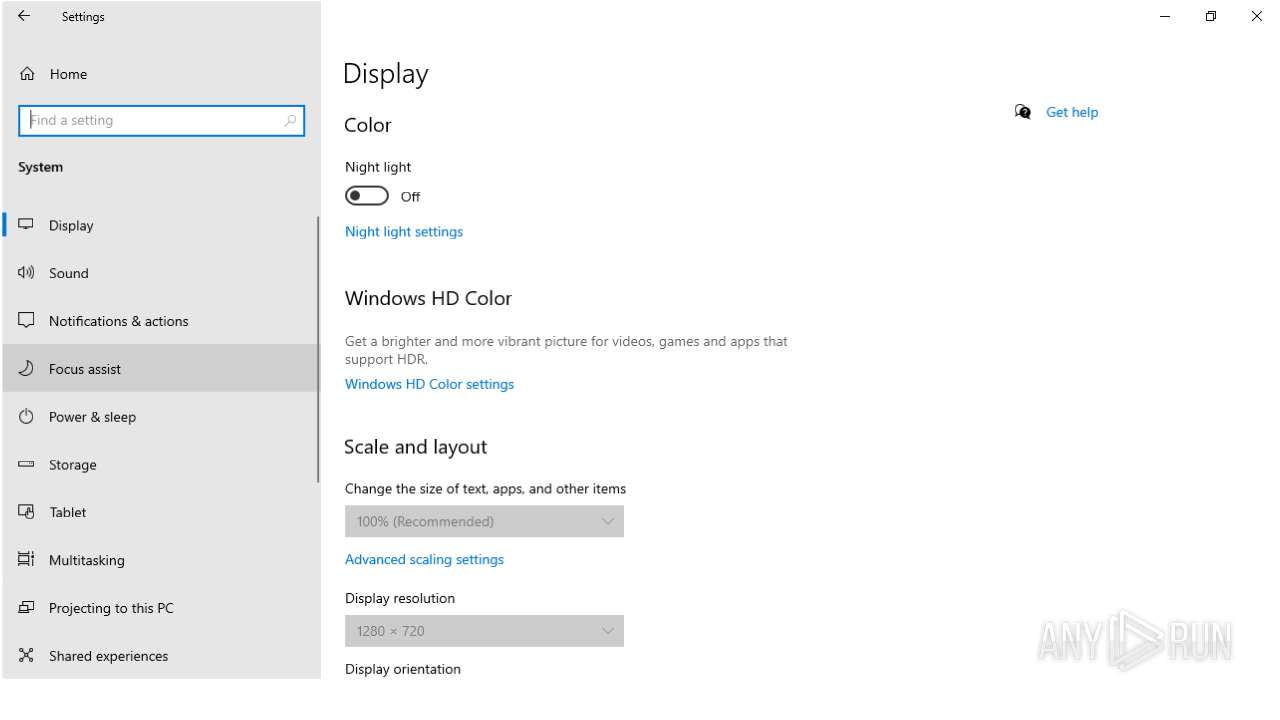Select Focus assist in sidebar
1280x720 pixels.
160,368
